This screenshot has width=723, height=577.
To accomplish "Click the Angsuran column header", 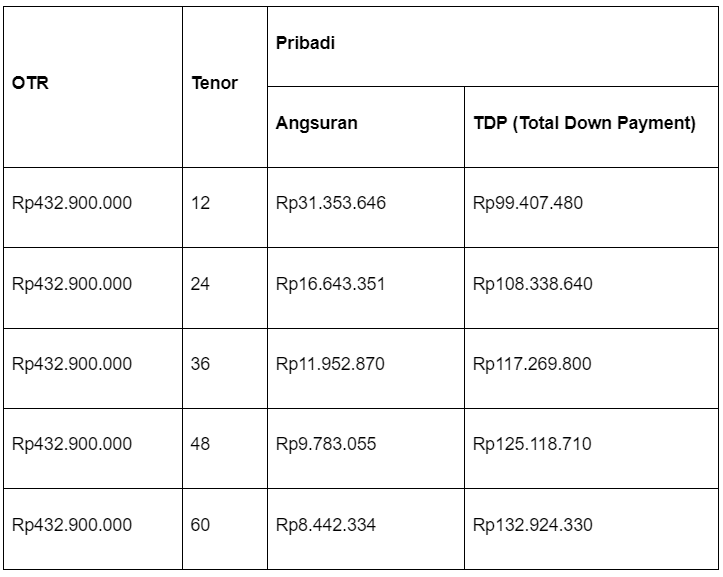I will point(316,124).
